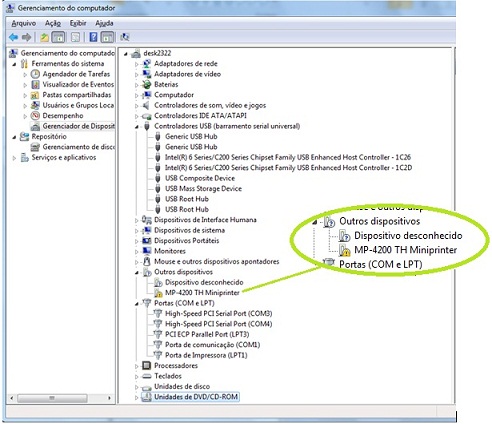Select the USB Mass Storage Device entry
Screen dimensions: 492x424
pyautogui.click(x=203, y=188)
